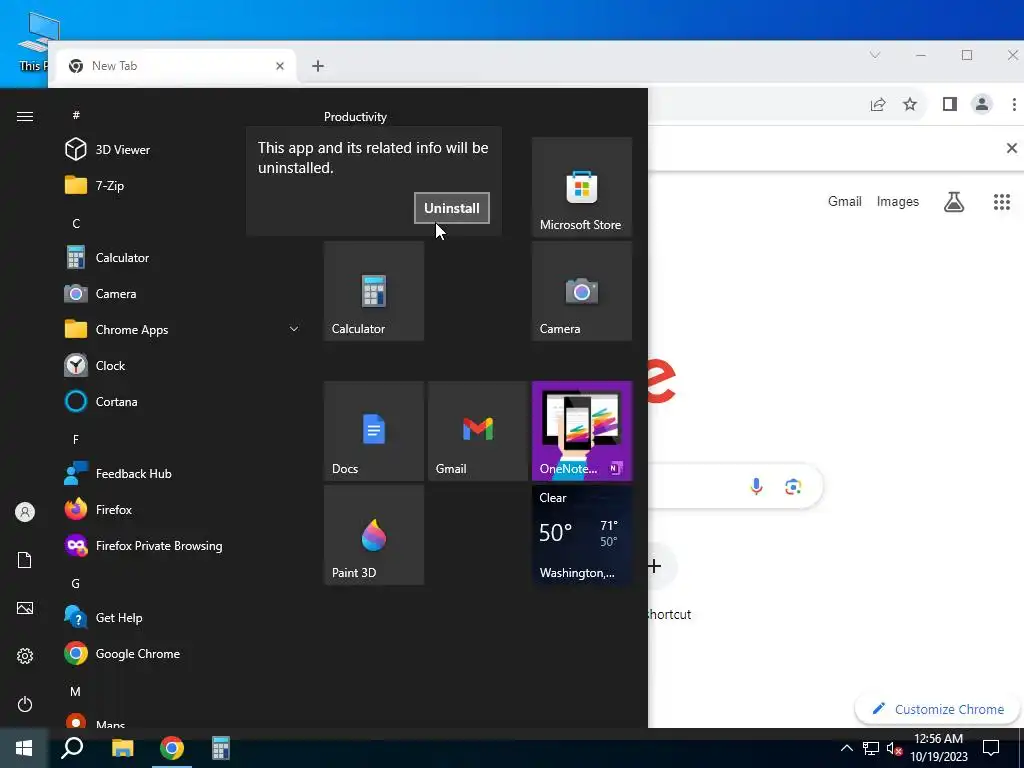The height and width of the screenshot is (768, 1024).
Task: Open Documents from the Start sidebar
Action: click(25, 560)
